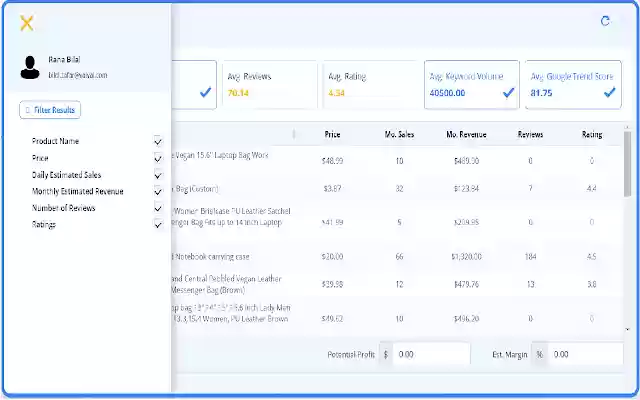
Task: Toggle the Price column checkbox
Action: [x=158, y=158]
